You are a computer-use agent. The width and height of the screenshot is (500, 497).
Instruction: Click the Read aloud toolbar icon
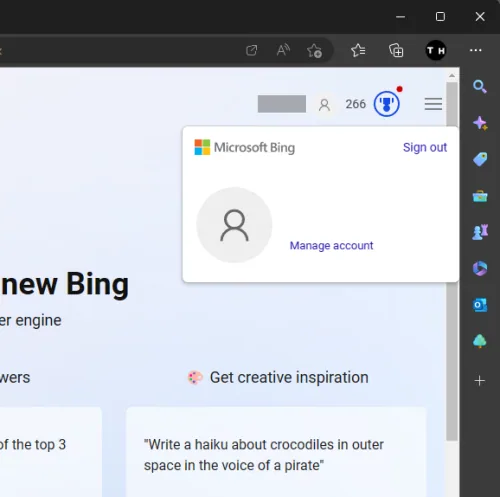(x=283, y=50)
